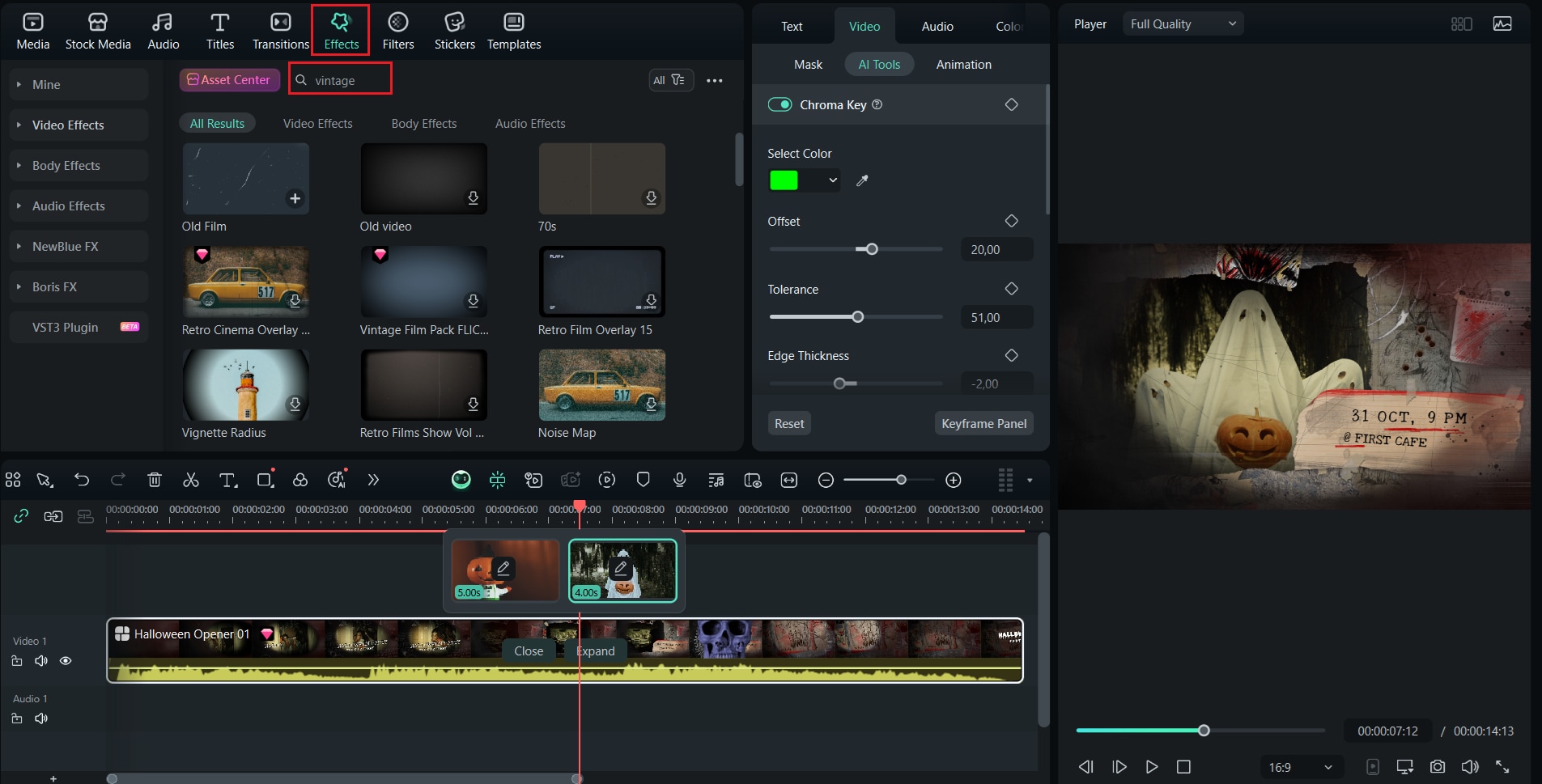1542x784 pixels.
Task: Expand the Mine category
Action: tap(79, 84)
